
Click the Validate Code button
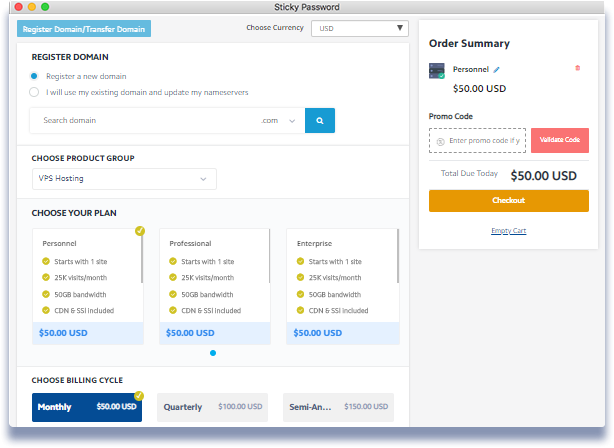(559, 140)
